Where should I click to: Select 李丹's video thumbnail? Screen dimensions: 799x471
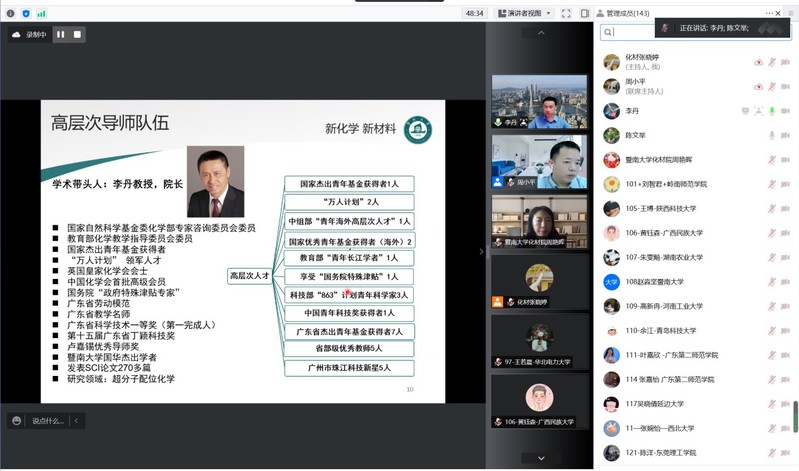point(539,101)
